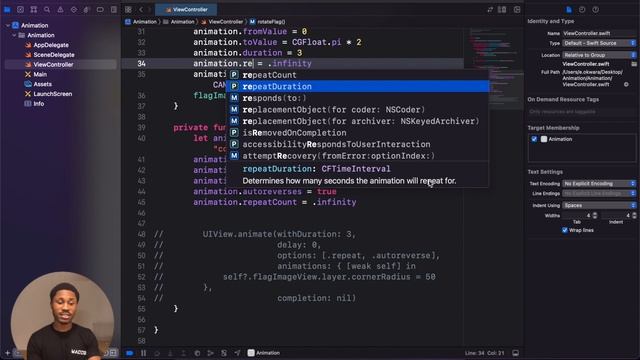Image resolution: width=640 pixels, height=360 pixels.
Task: Show the Quick Help inspector
Action: (596, 9)
